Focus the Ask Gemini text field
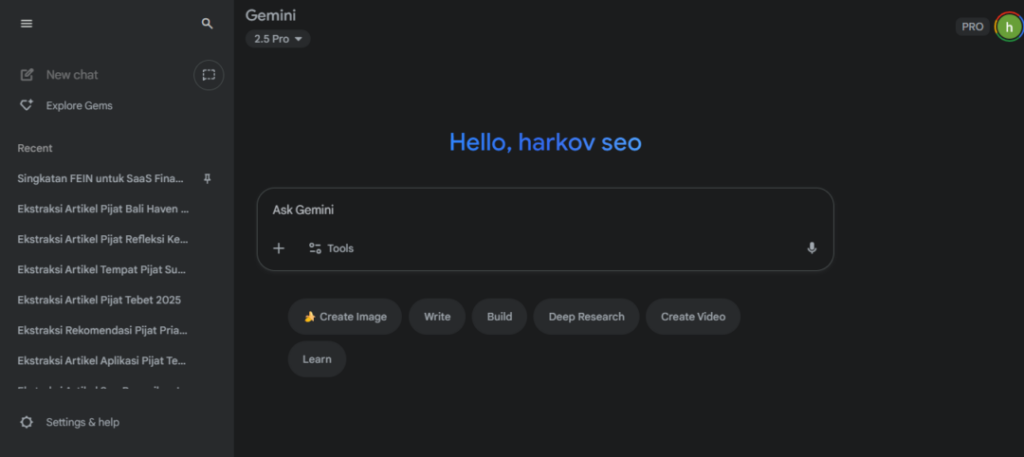The height and width of the screenshot is (457, 1024). 540,210
